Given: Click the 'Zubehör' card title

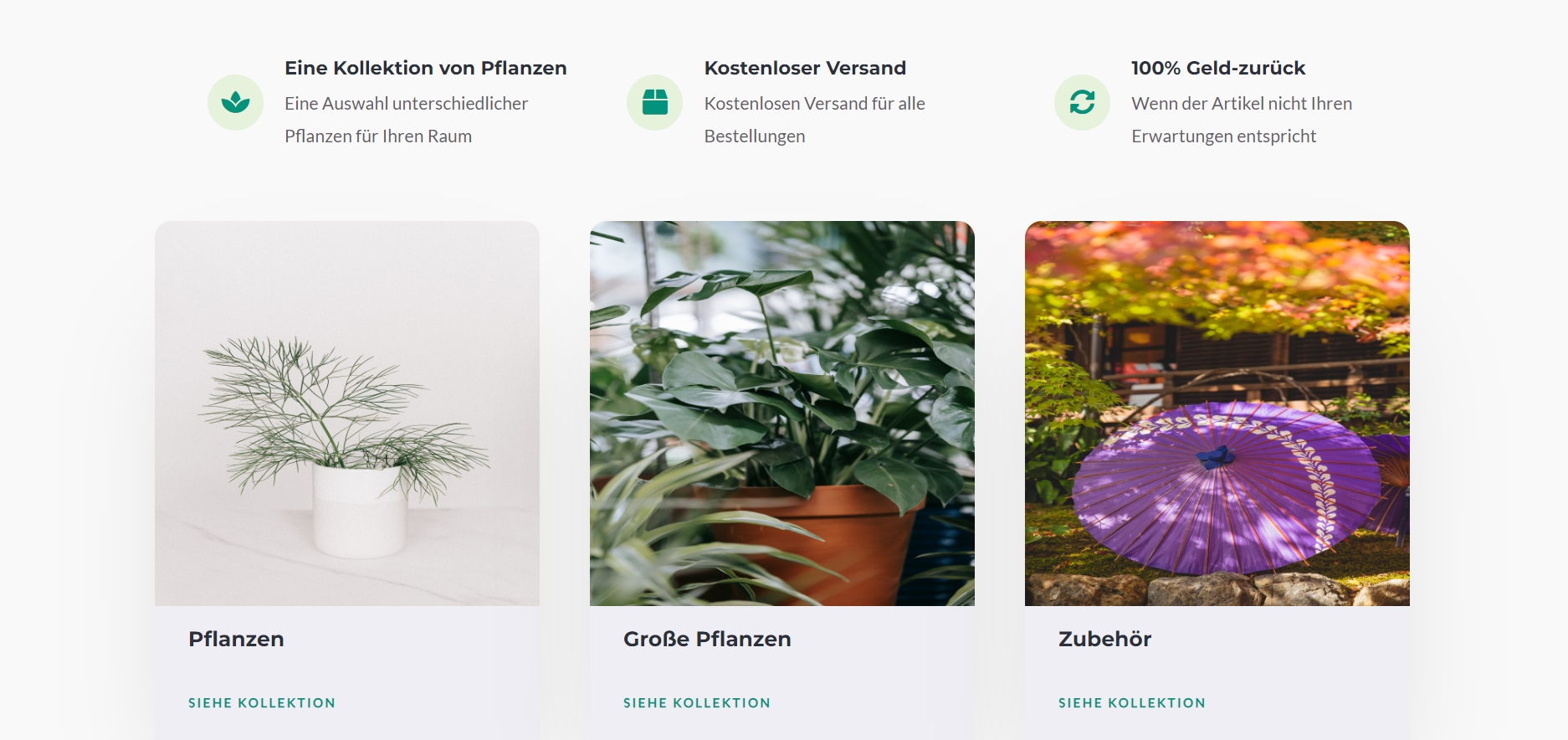Looking at the screenshot, I should click(1104, 639).
